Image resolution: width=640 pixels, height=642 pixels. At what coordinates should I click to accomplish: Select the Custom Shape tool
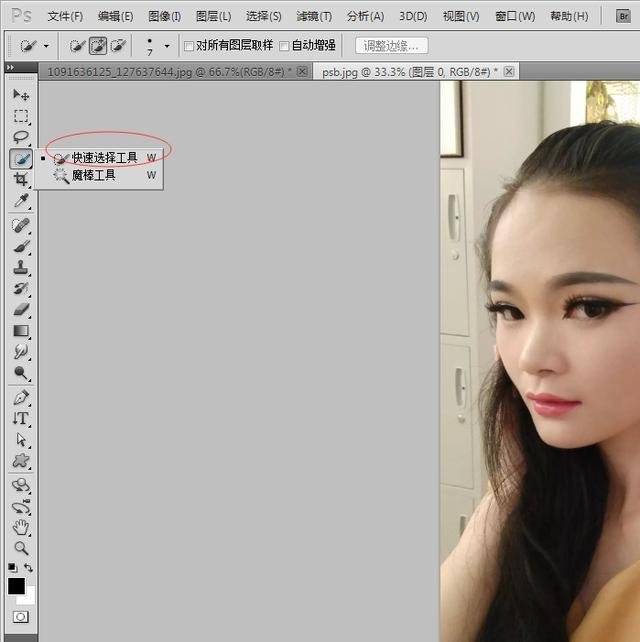20,461
